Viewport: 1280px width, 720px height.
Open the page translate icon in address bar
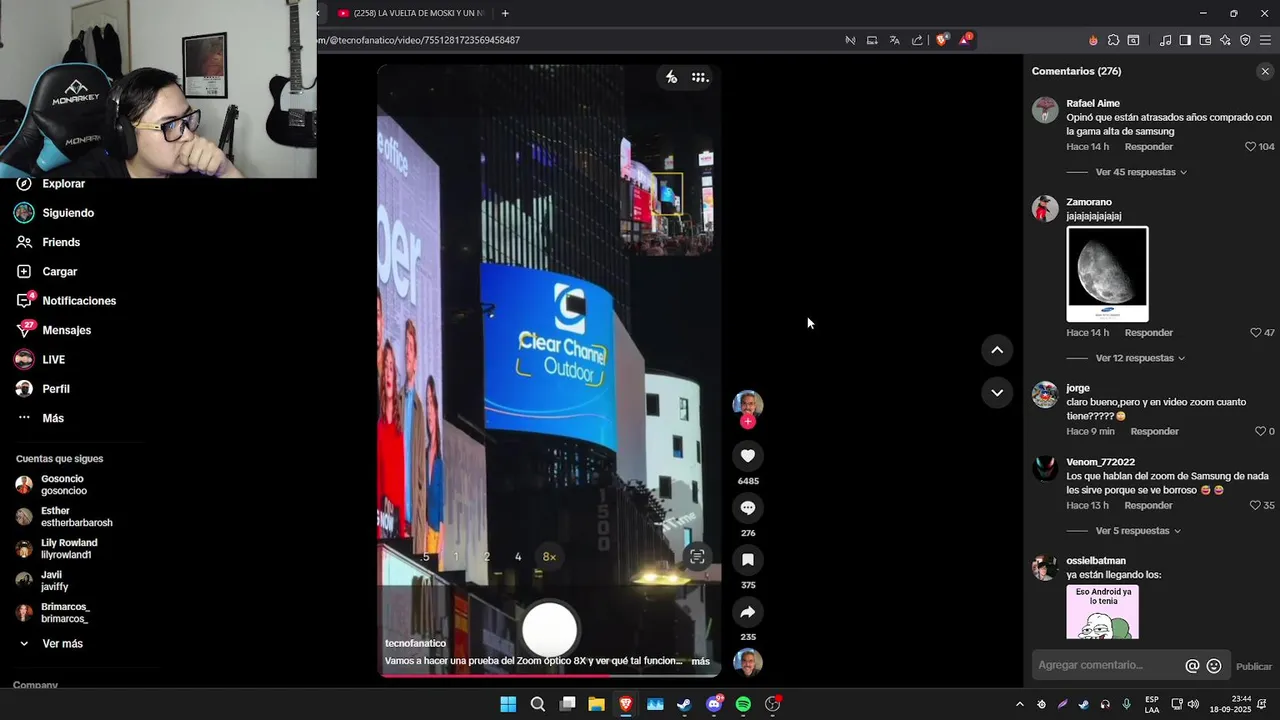pos(894,40)
